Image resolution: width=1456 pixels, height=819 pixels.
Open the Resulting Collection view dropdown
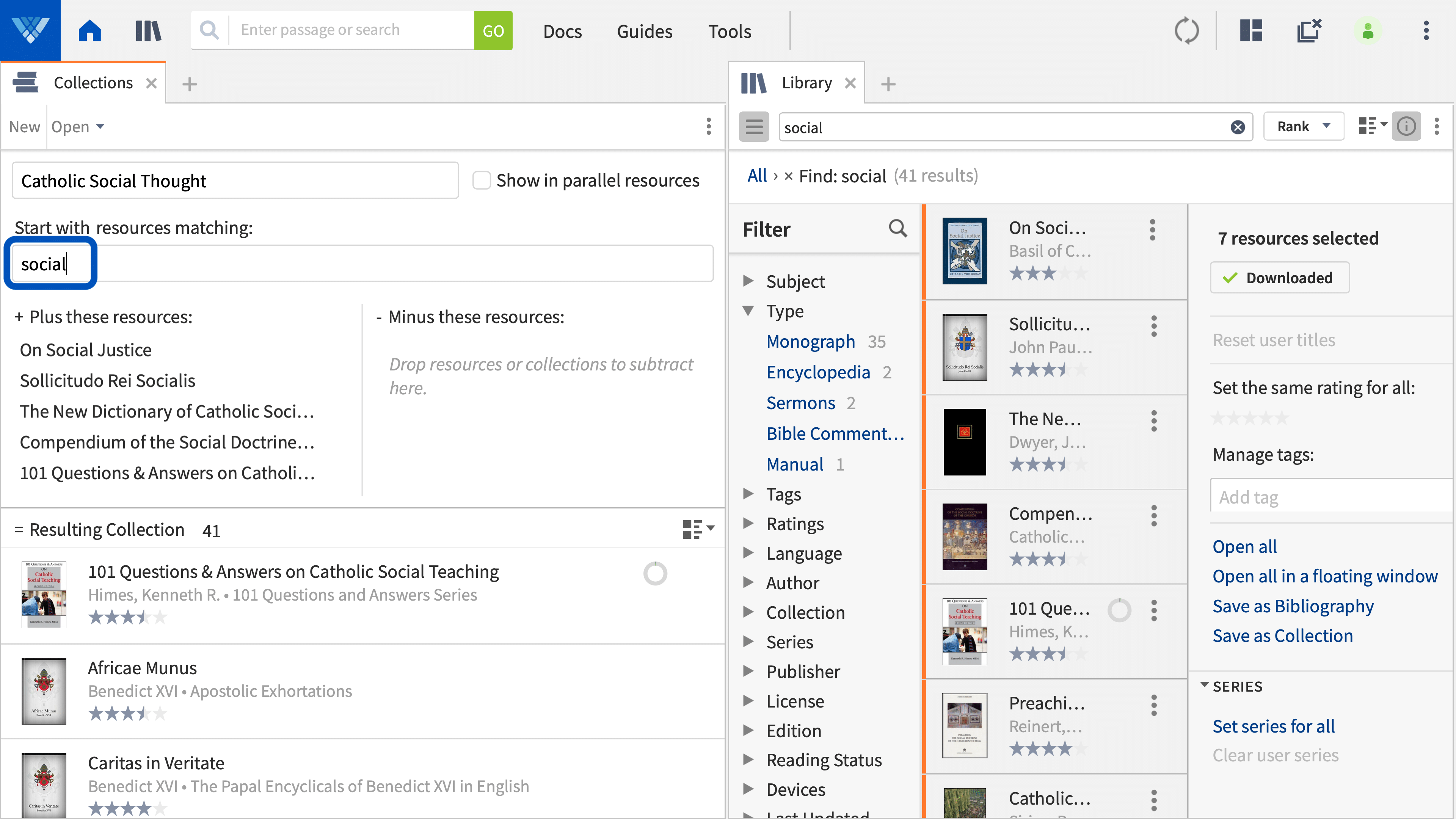[698, 529]
